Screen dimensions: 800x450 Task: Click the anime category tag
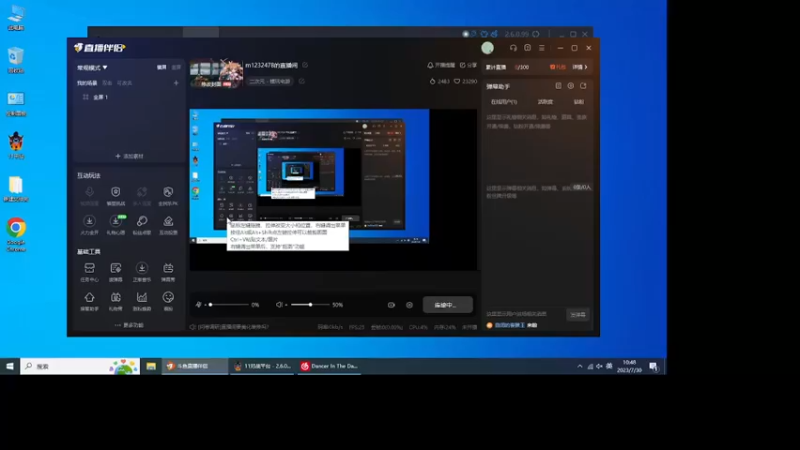(x=269, y=81)
